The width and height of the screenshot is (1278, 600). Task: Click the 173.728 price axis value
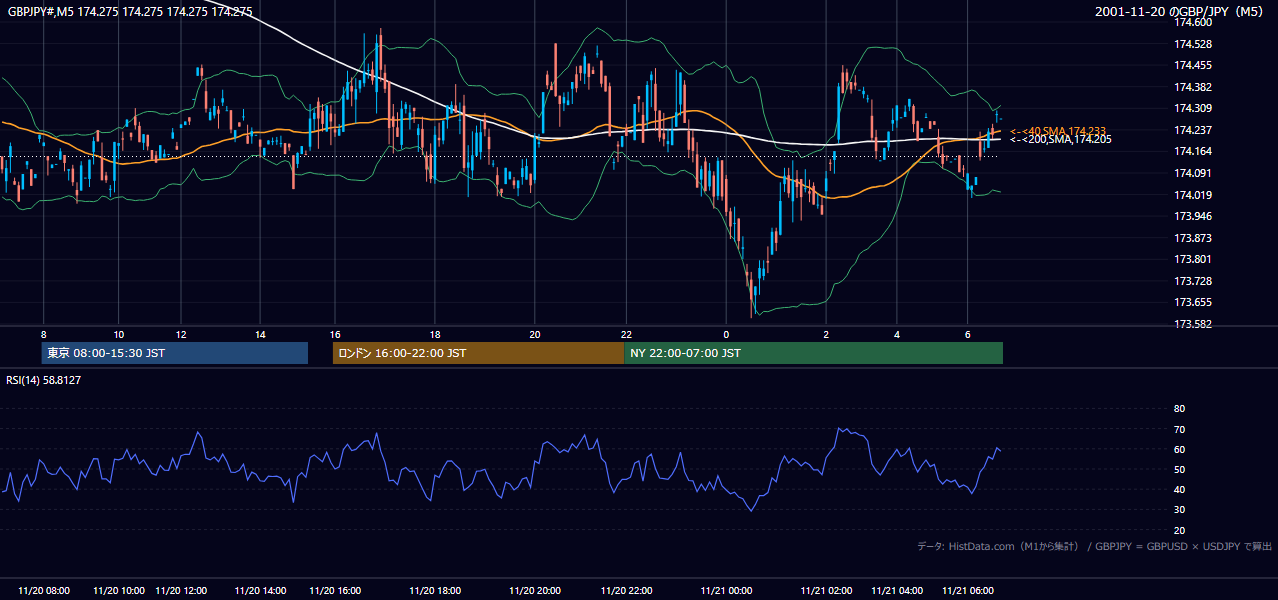coord(1192,281)
